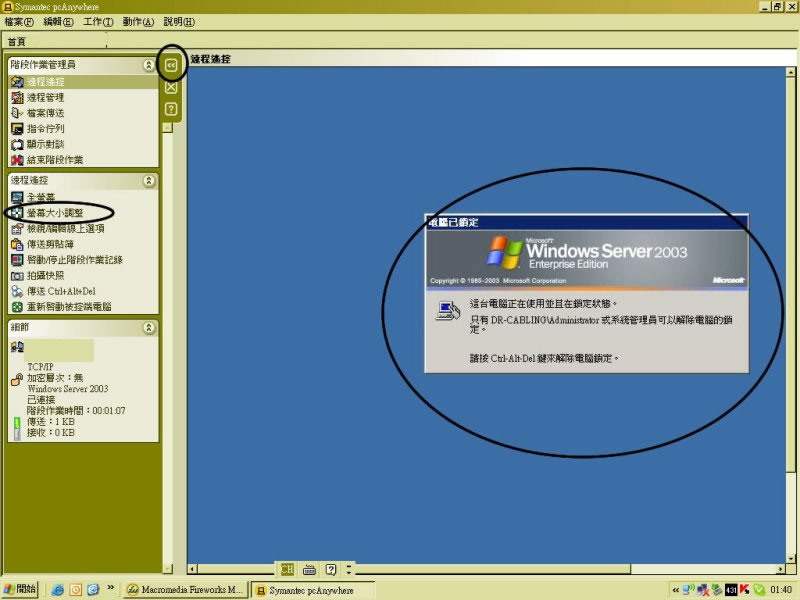
Task: Open the 編輯(E) menu
Action: 58,22
